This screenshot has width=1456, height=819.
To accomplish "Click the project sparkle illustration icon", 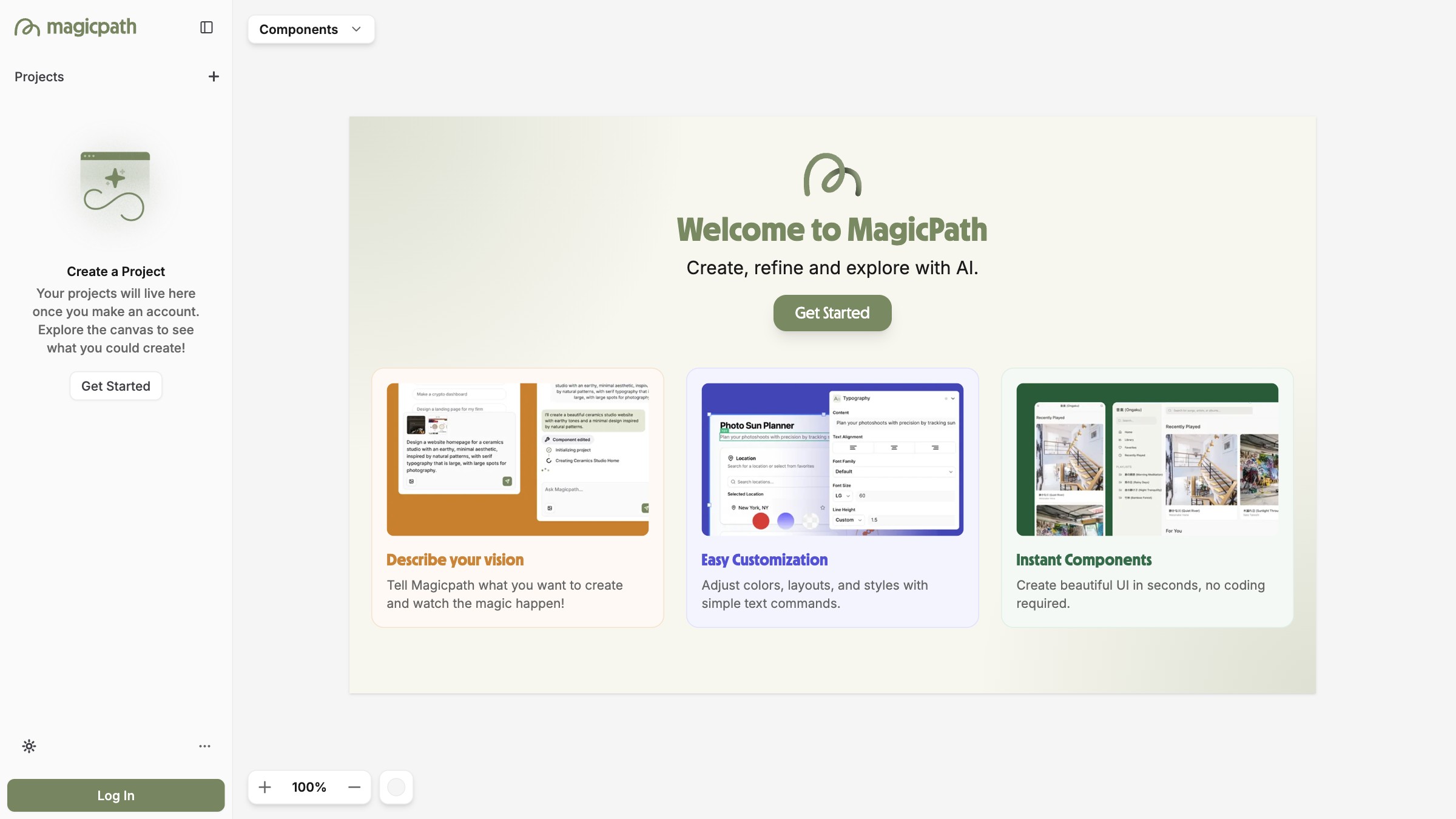I will (x=115, y=187).
